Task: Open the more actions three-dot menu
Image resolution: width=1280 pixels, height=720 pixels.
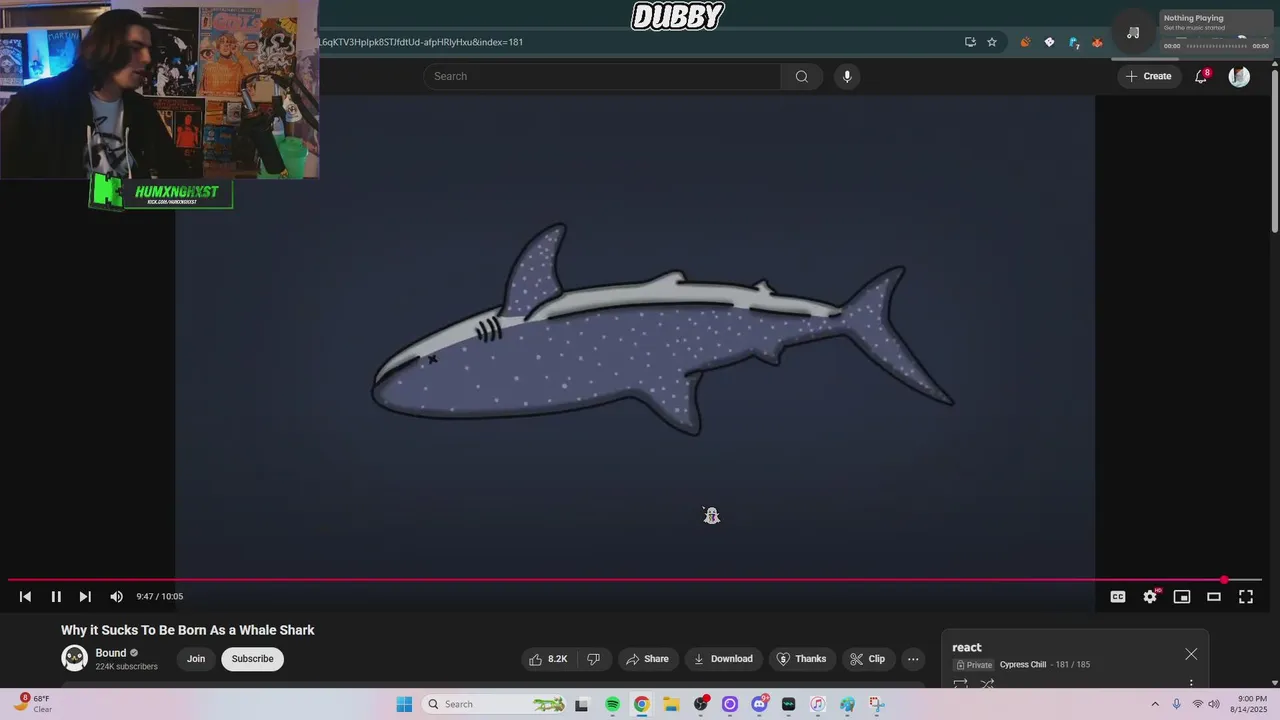Action: 913,659
